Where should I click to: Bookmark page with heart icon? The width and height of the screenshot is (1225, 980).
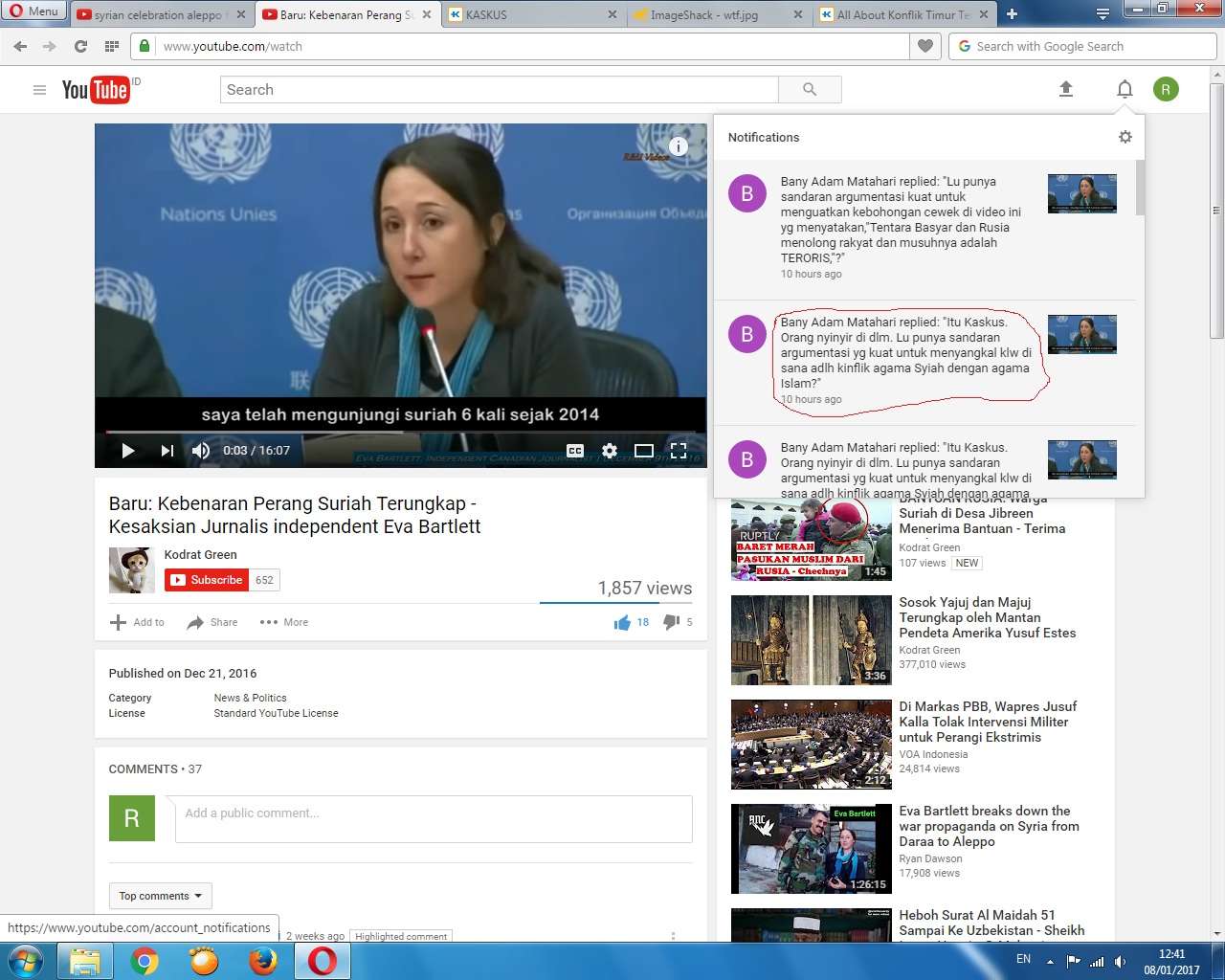924,46
